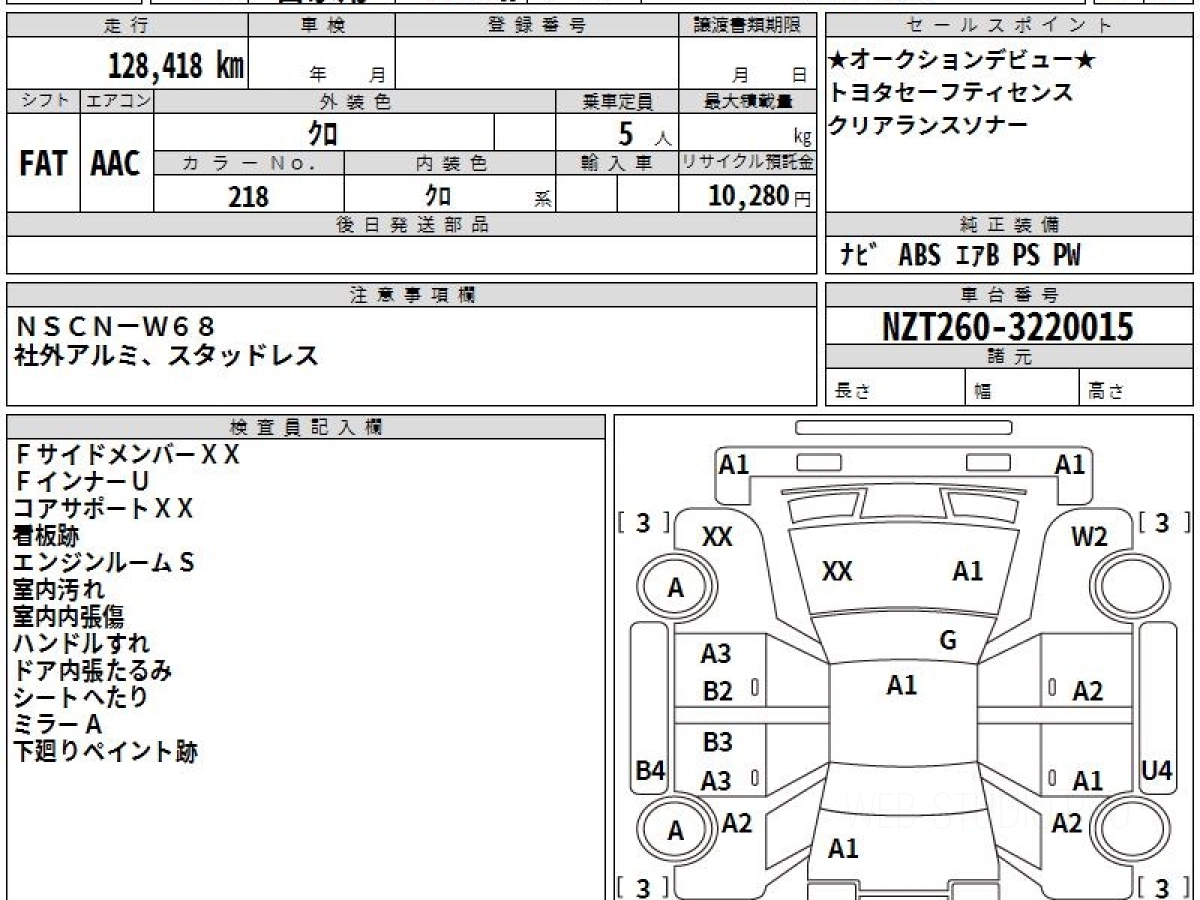
Task: Click the B2 door damage mark
Action: [717, 692]
